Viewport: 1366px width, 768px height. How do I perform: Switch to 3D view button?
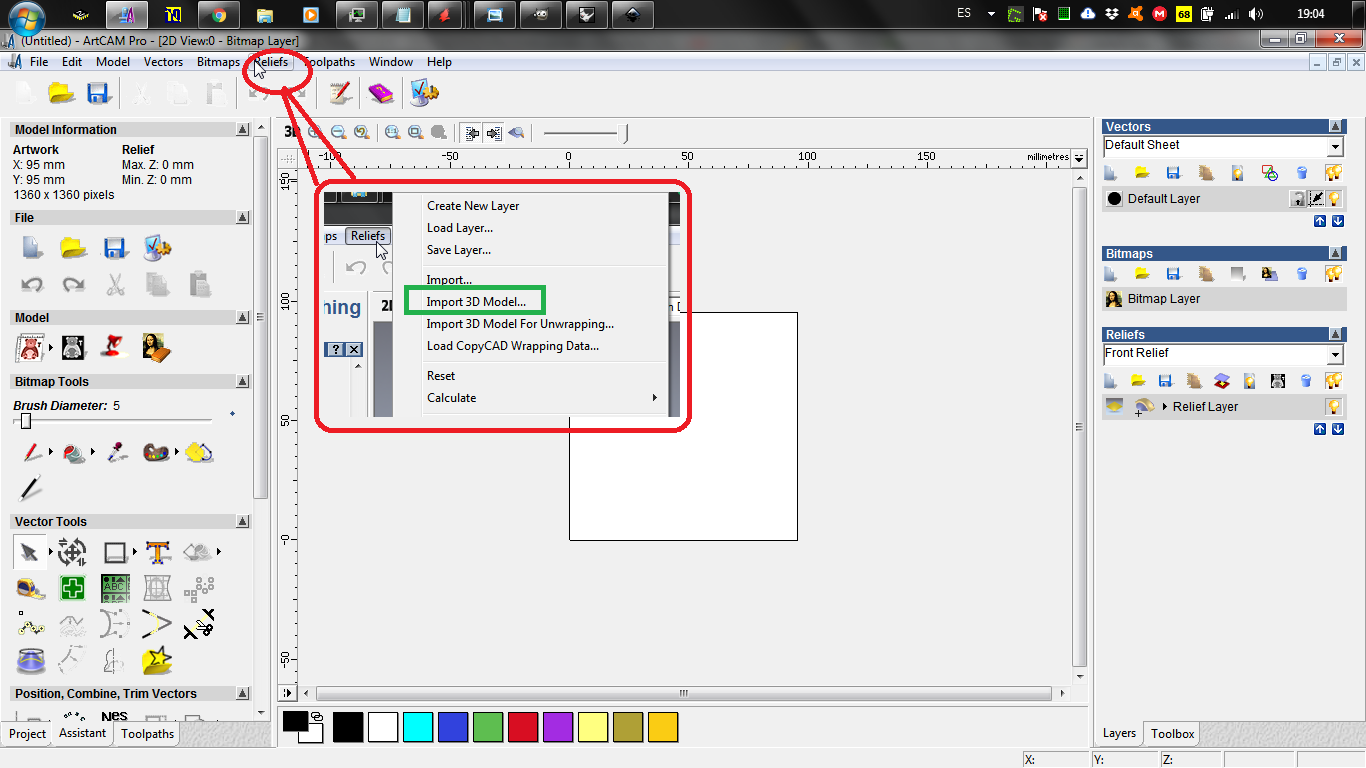[x=291, y=132]
